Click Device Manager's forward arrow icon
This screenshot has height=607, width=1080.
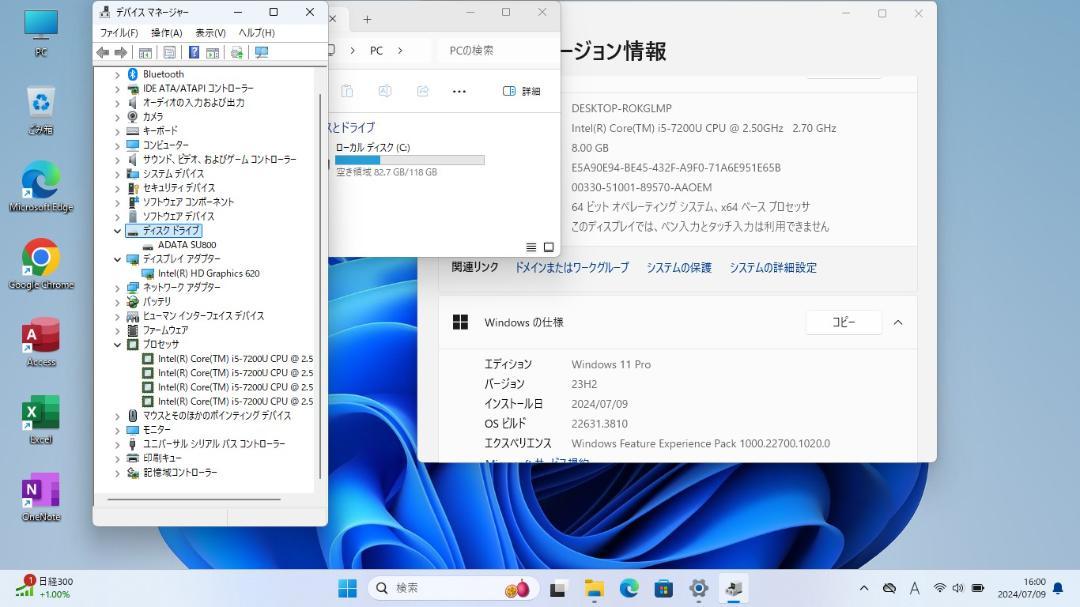click(x=121, y=52)
